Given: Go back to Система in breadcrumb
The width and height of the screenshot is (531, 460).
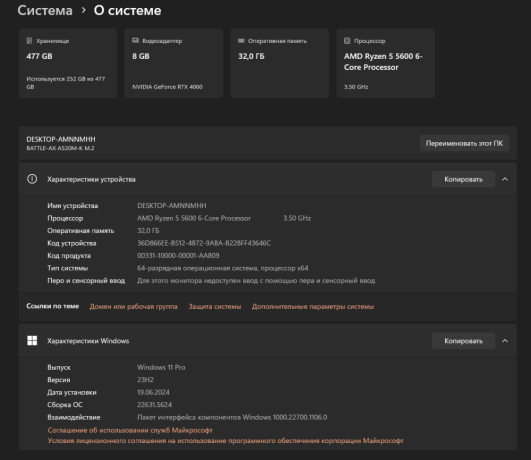Looking at the screenshot, I should [x=45, y=11].
